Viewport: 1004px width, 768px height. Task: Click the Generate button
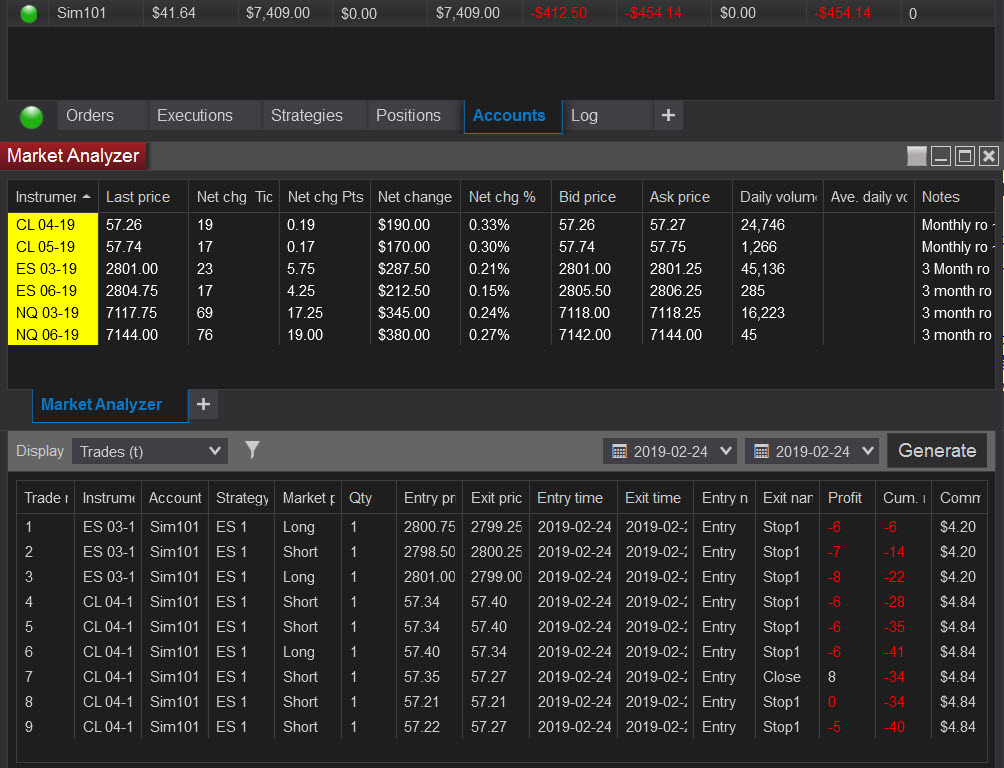pos(937,451)
